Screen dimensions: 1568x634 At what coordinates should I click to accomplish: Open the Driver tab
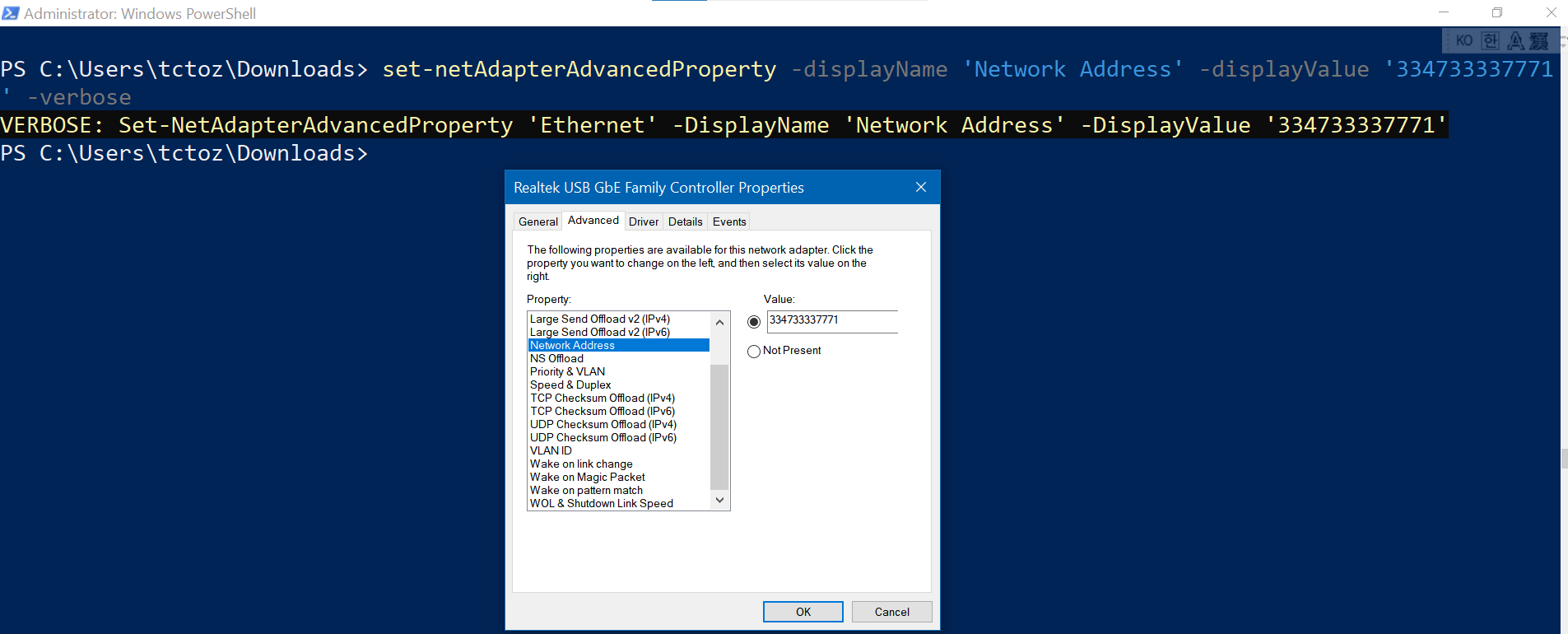(644, 221)
